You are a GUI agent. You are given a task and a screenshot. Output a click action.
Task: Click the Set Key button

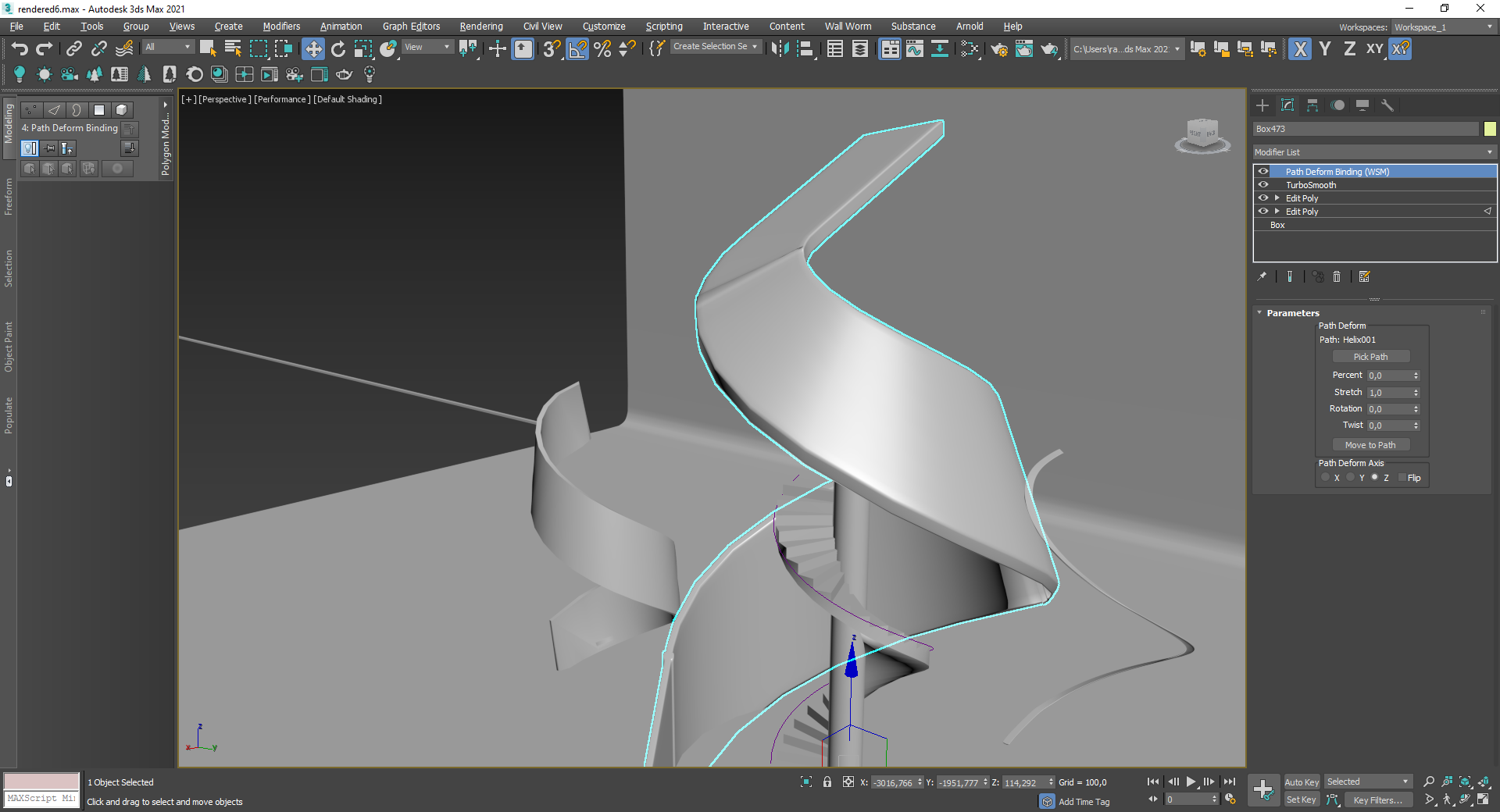pyautogui.click(x=1302, y=800)
